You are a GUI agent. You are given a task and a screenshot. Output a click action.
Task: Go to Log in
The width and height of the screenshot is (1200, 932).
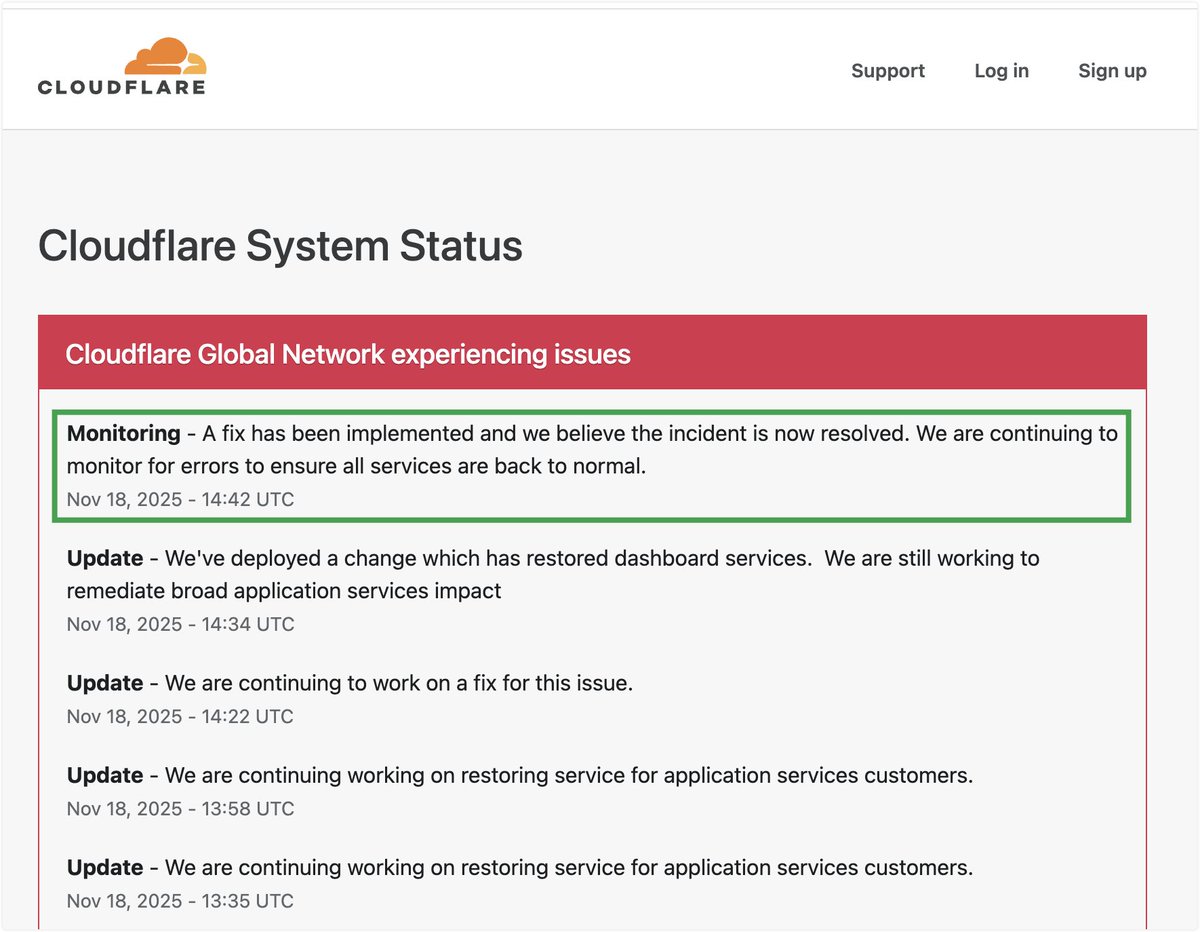point(1001,71)
